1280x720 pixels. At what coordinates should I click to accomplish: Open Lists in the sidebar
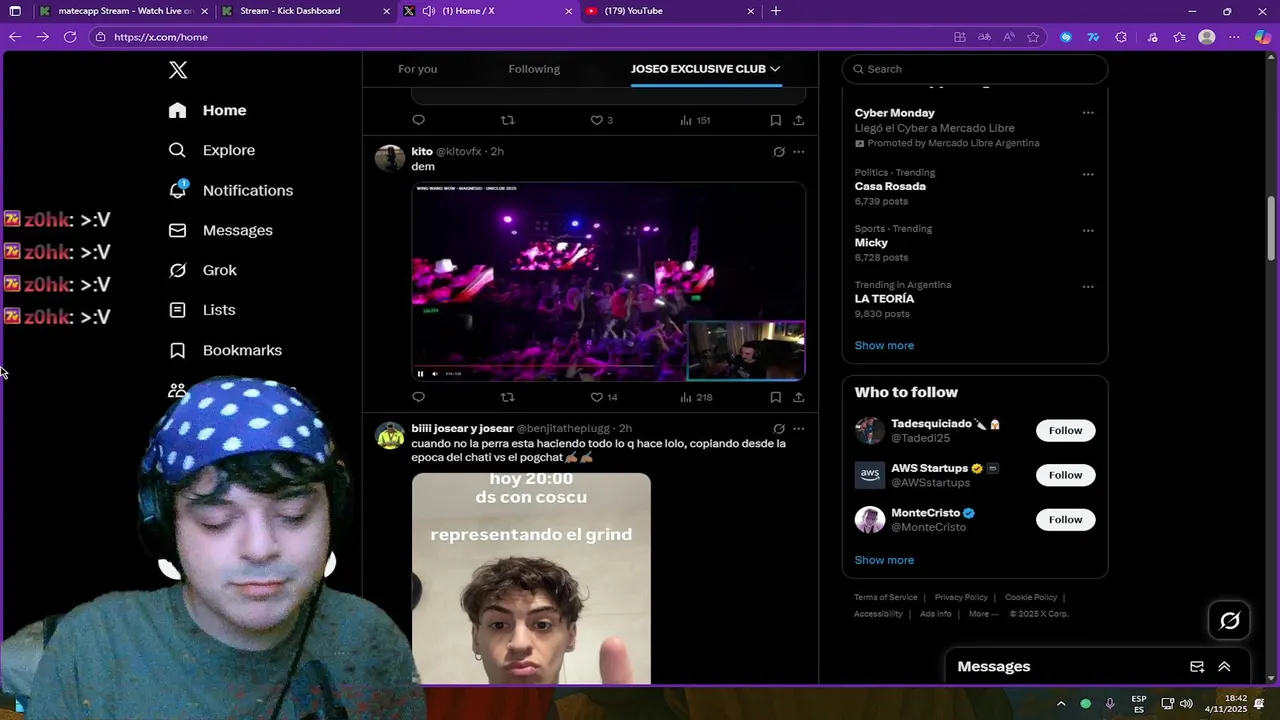(201, 310)
